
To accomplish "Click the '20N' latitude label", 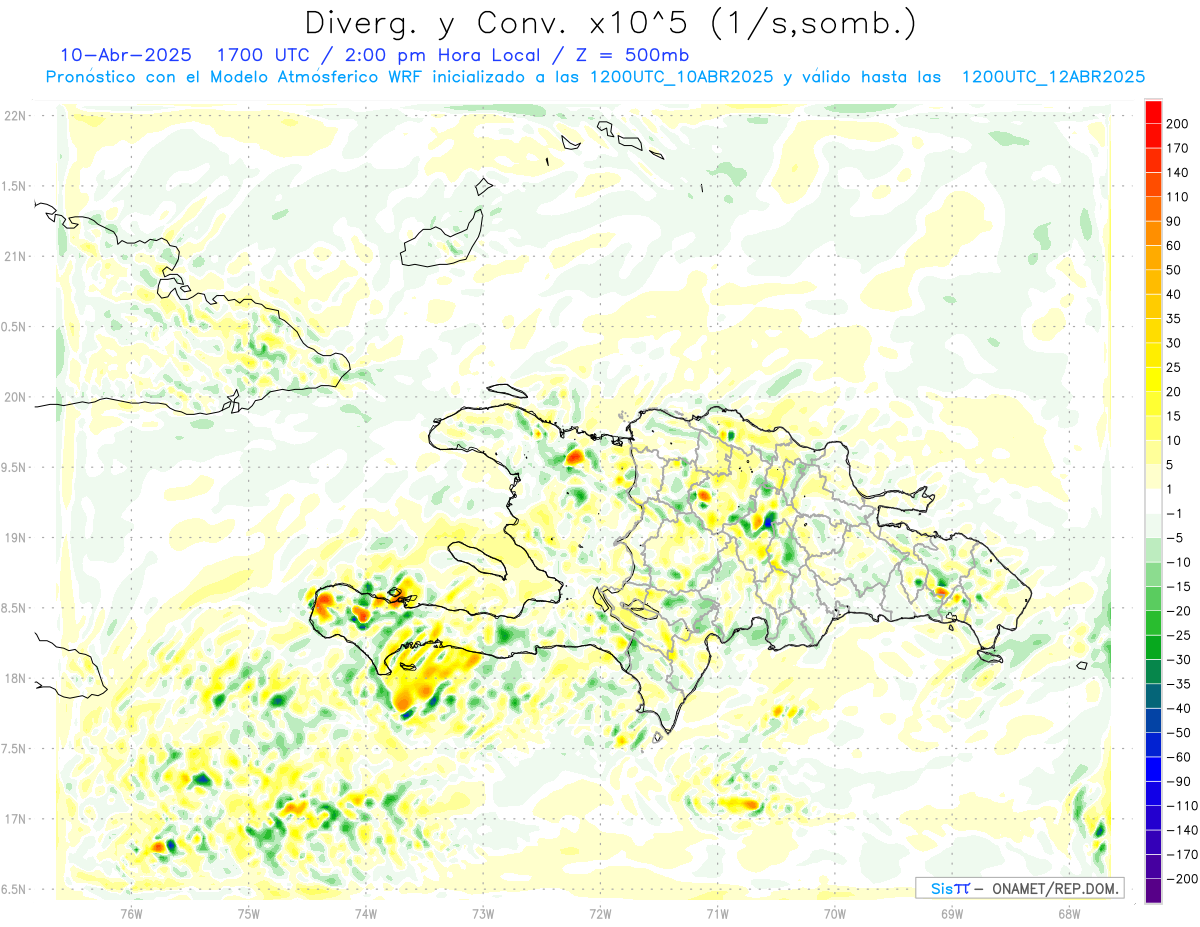I will click(13, 397).
